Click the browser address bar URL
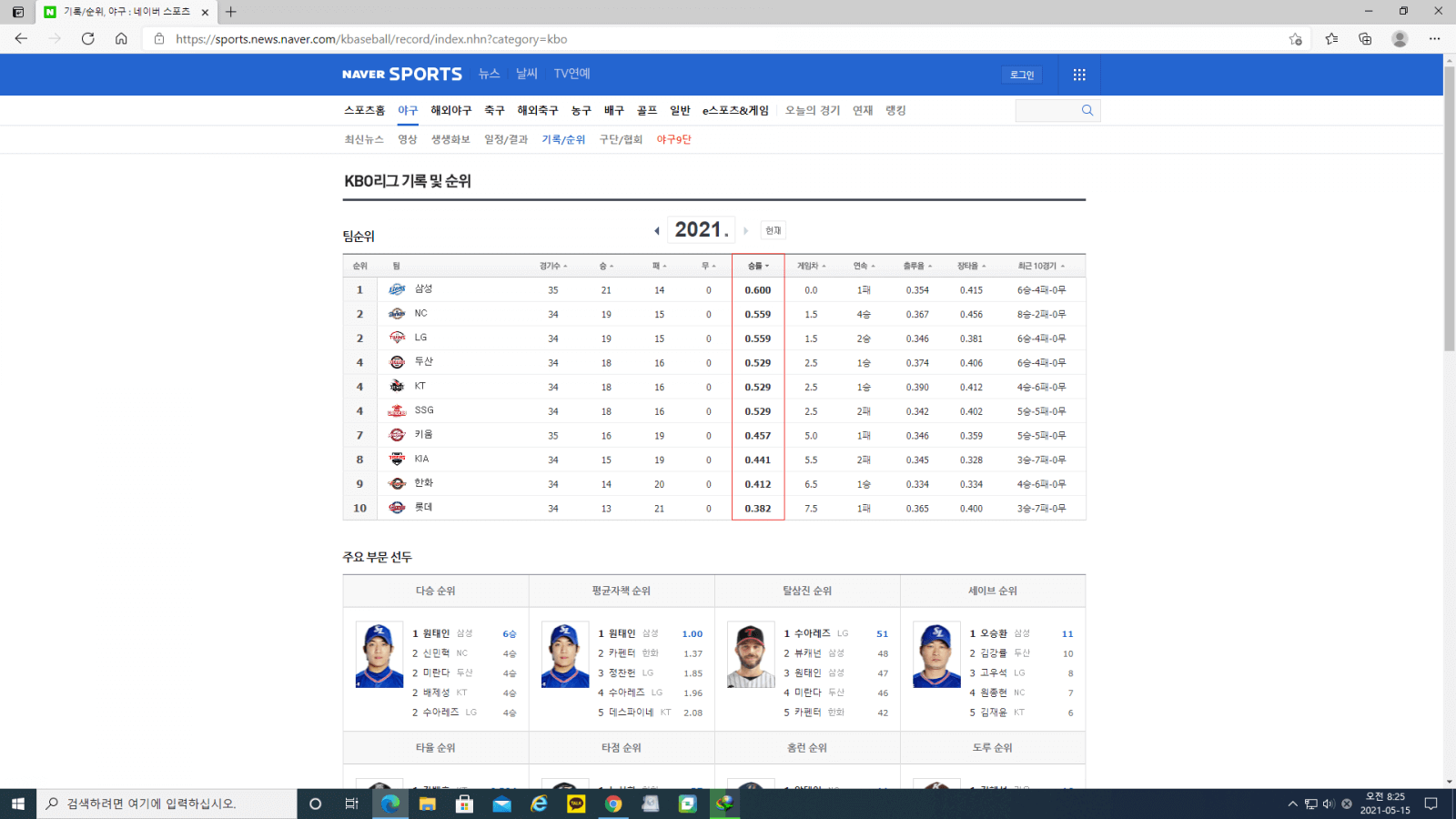 (371, 39)
